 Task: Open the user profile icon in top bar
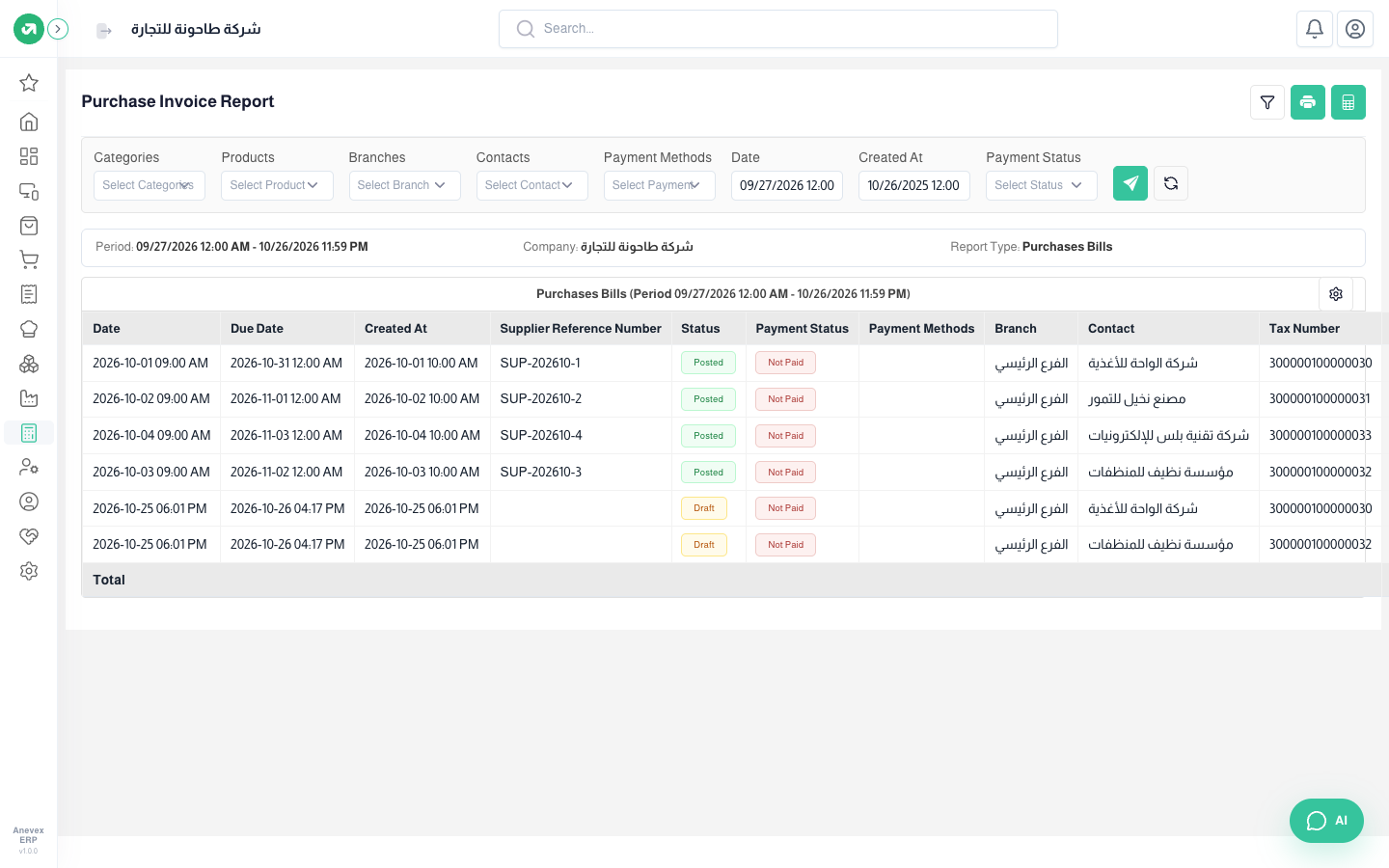pyautogui.click(x=1355, y=29)
